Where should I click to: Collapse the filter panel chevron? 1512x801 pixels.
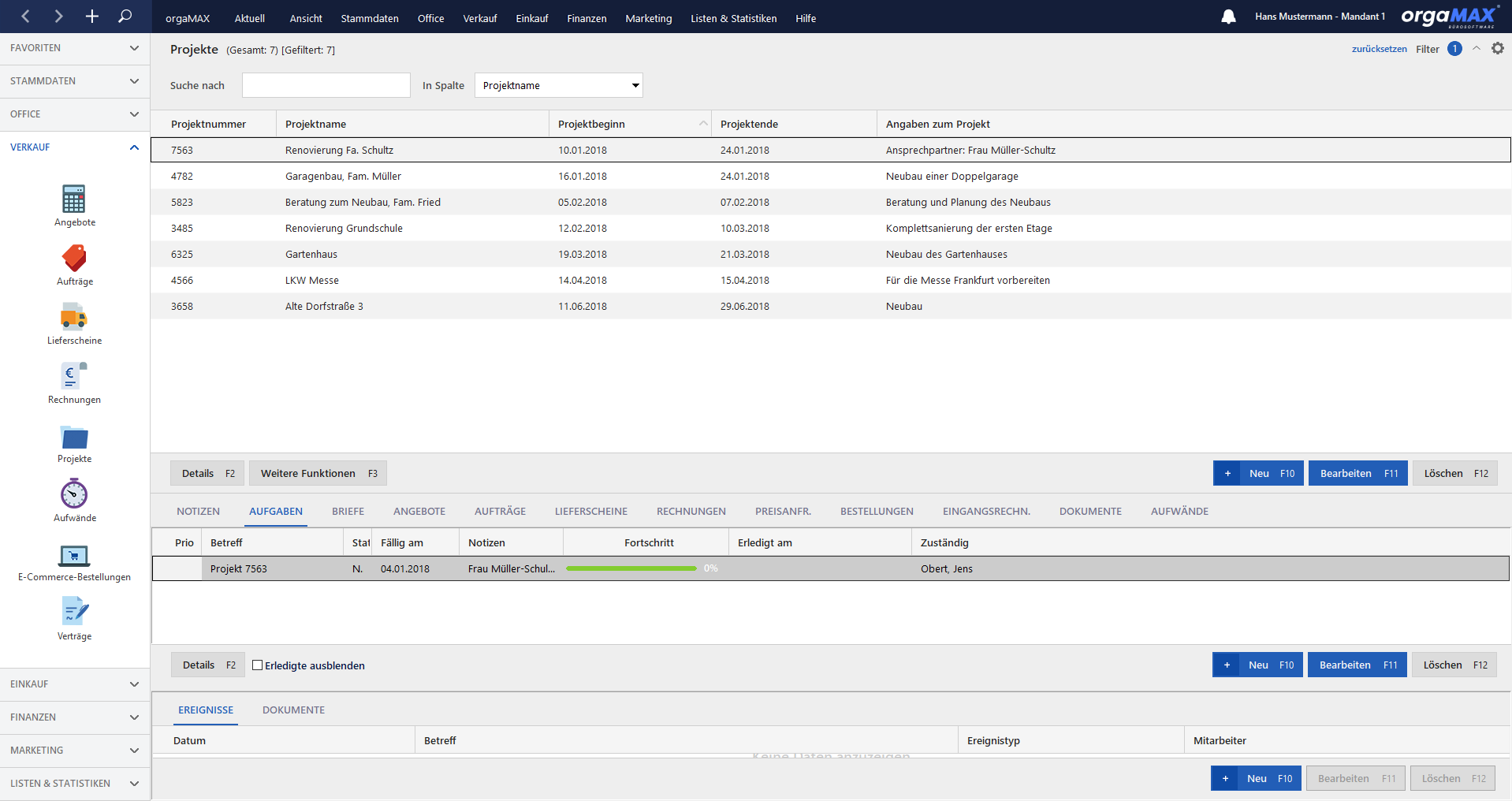click(x=1477, y=49)
